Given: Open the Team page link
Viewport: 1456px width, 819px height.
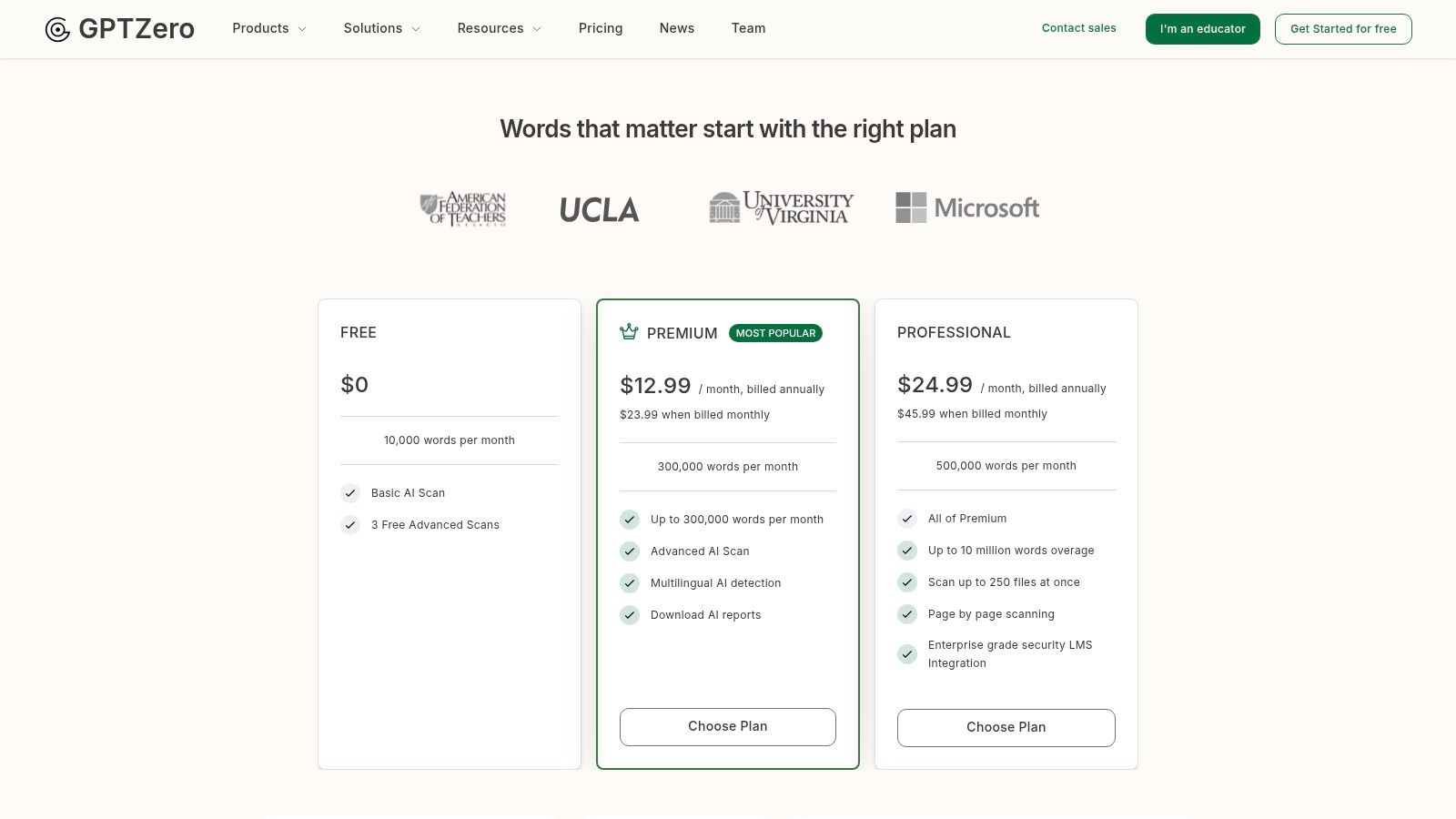Looking at the screenshot, I should (748, 28).
